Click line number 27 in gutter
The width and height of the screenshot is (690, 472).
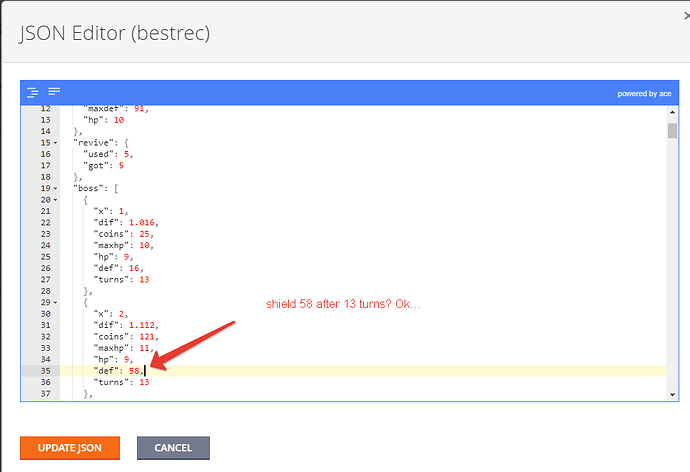[x=43, y=279]
